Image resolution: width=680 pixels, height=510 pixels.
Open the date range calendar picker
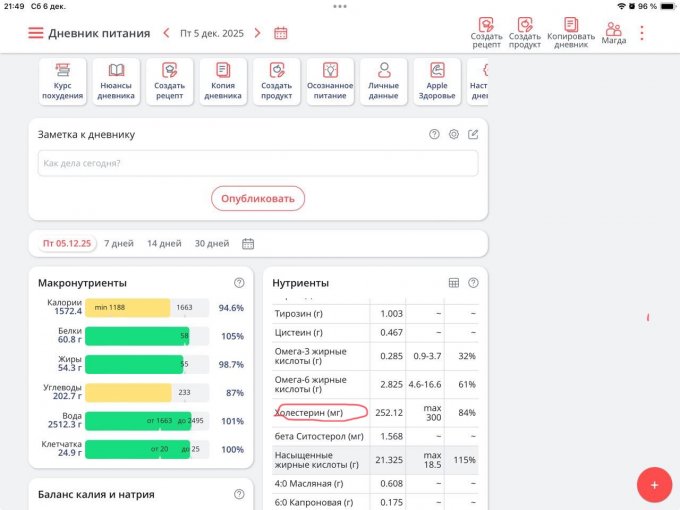click(248, 243)
